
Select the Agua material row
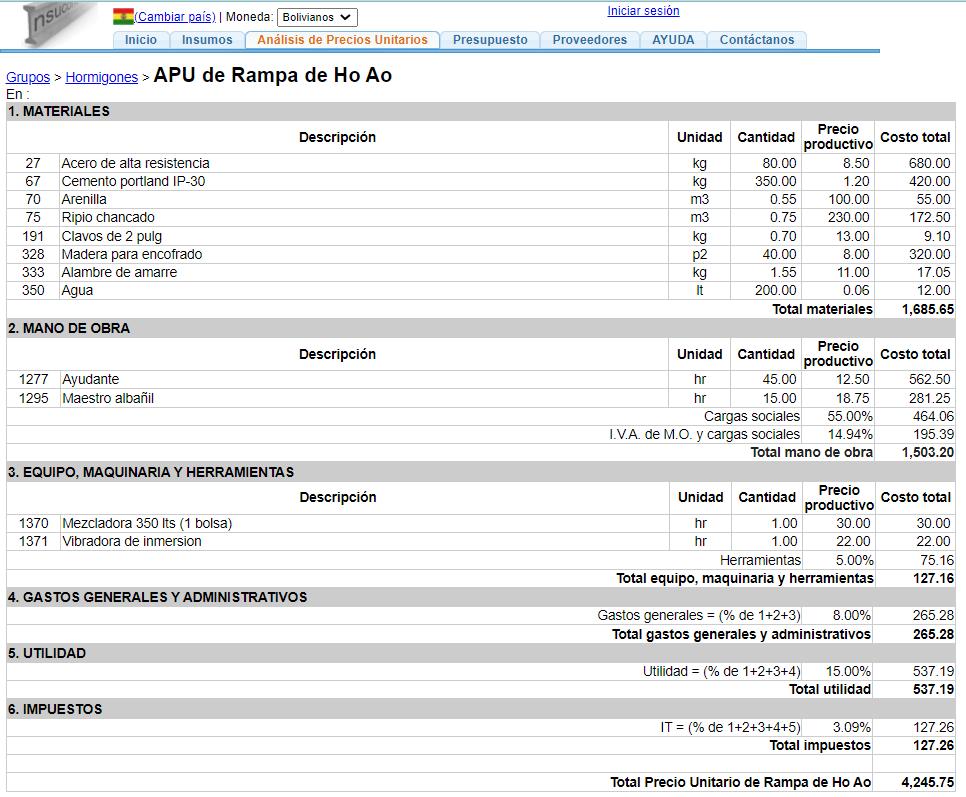click(481, 290)
